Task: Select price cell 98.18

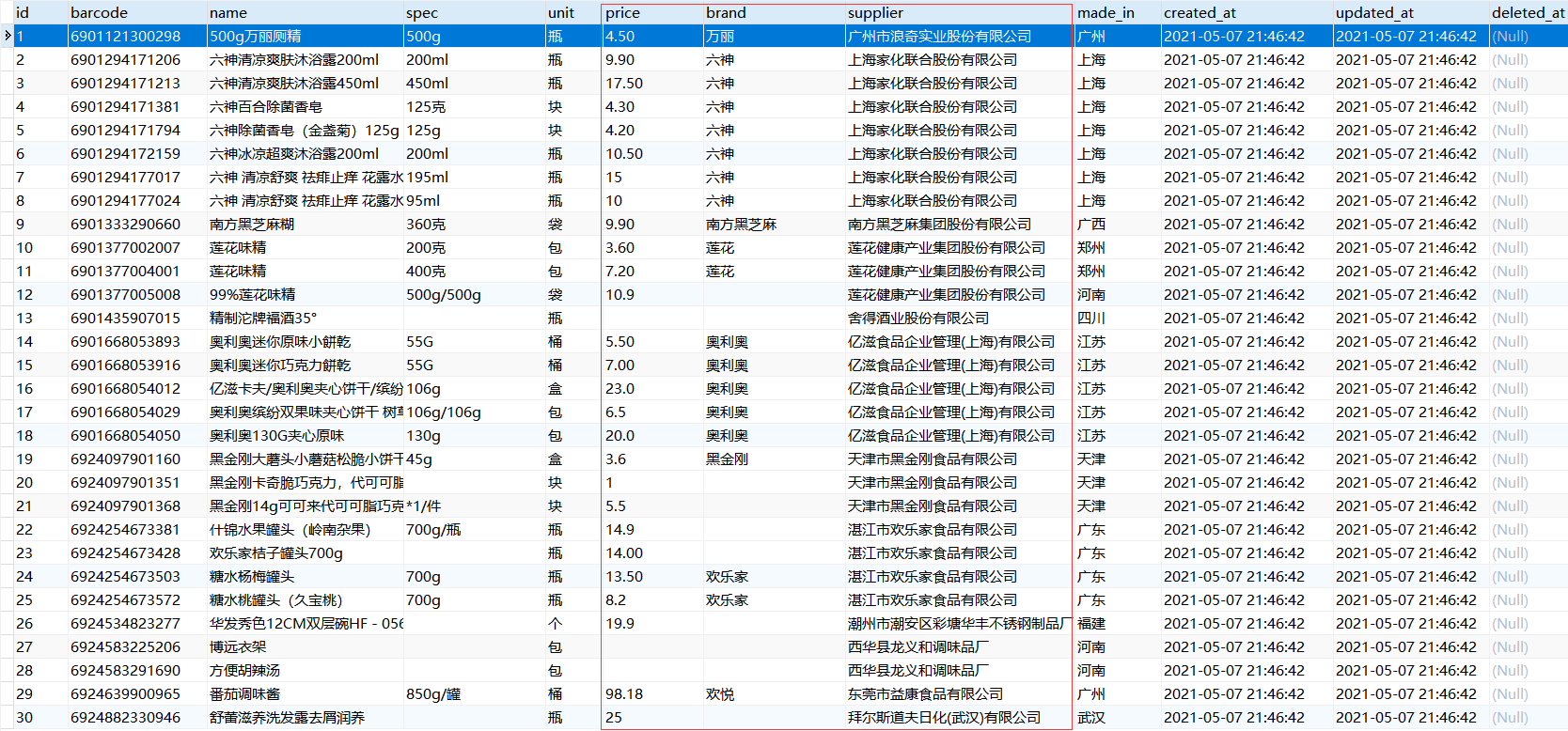Action: coord(652,693)
